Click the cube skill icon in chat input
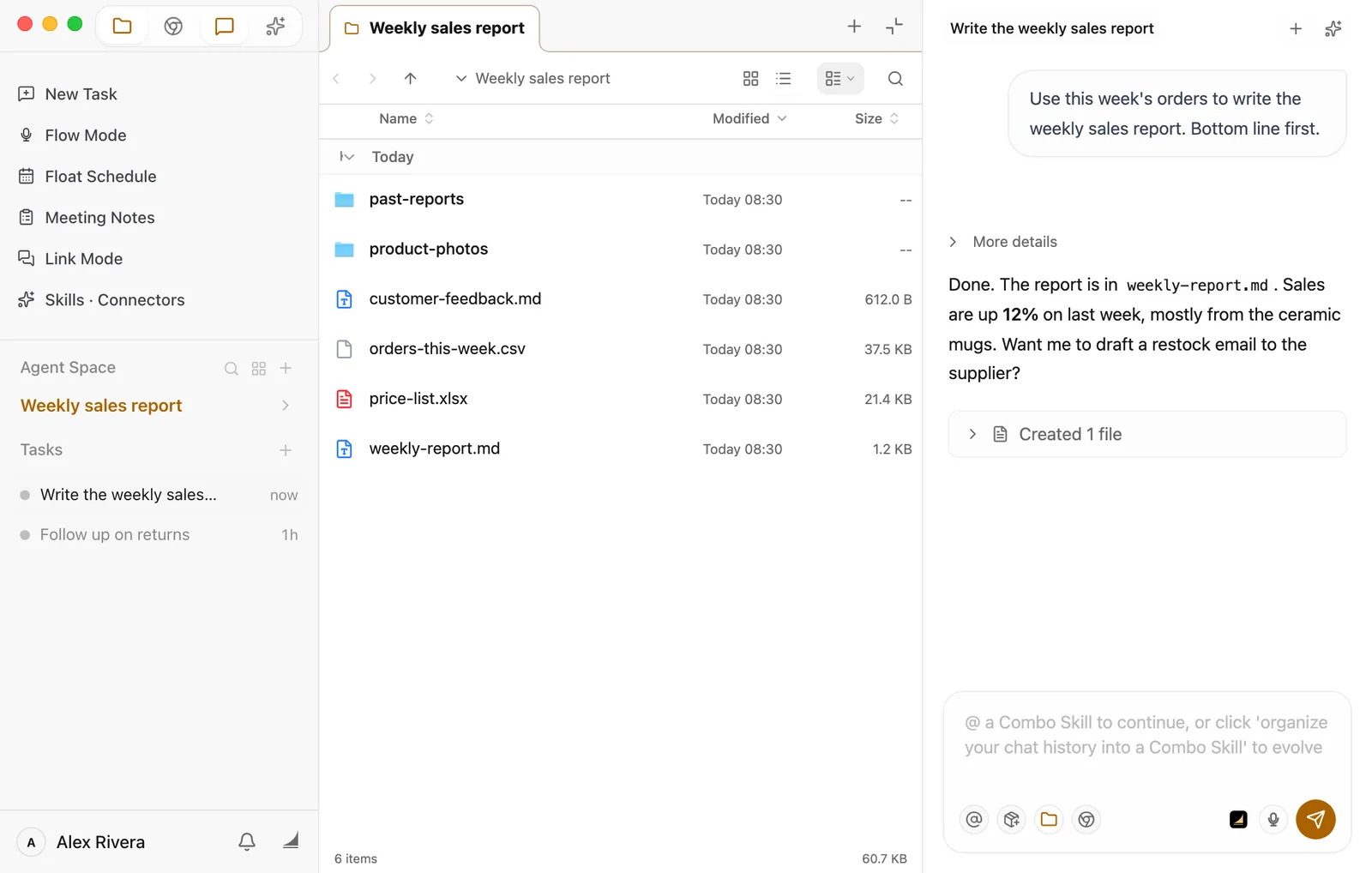Screen dimensions: 1372x873 [x=1012, y=819]
